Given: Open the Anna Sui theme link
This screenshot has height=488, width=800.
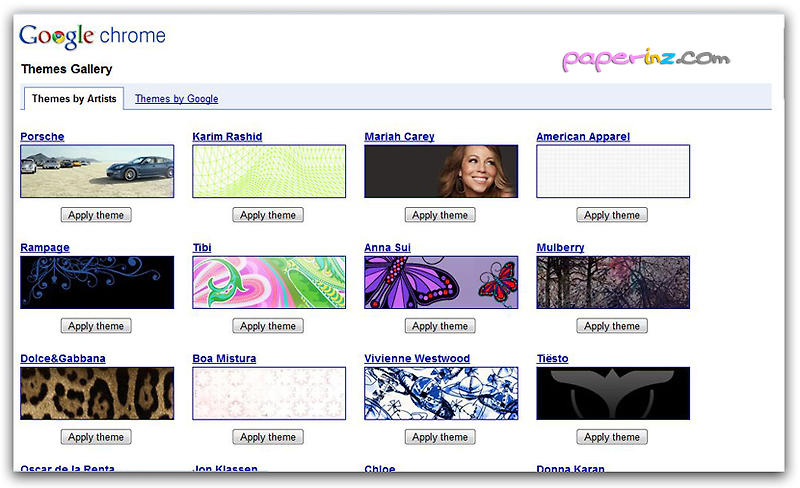Looking at the screenshot, I should click(x=387, y=248).
